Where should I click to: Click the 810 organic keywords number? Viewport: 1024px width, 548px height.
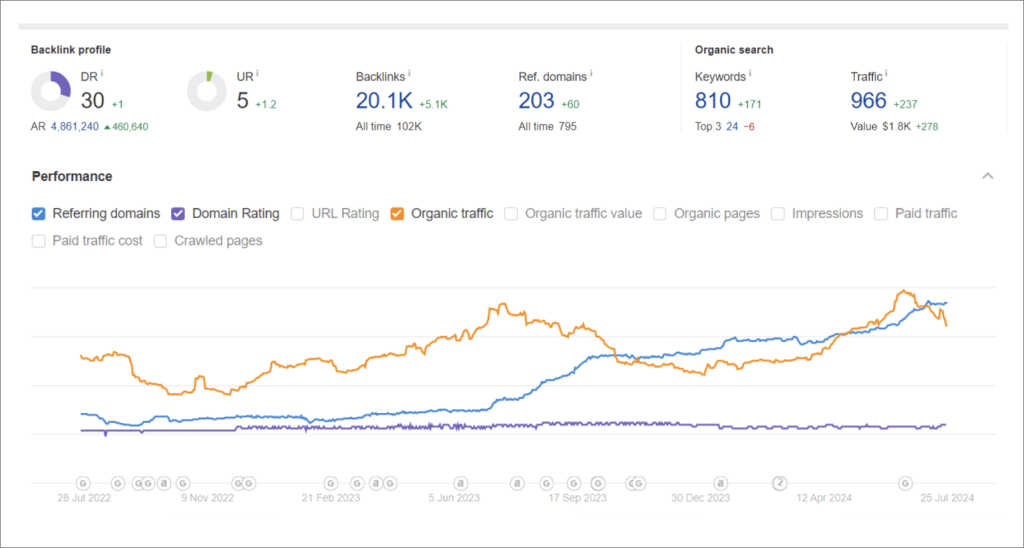[x=713, y=100]
